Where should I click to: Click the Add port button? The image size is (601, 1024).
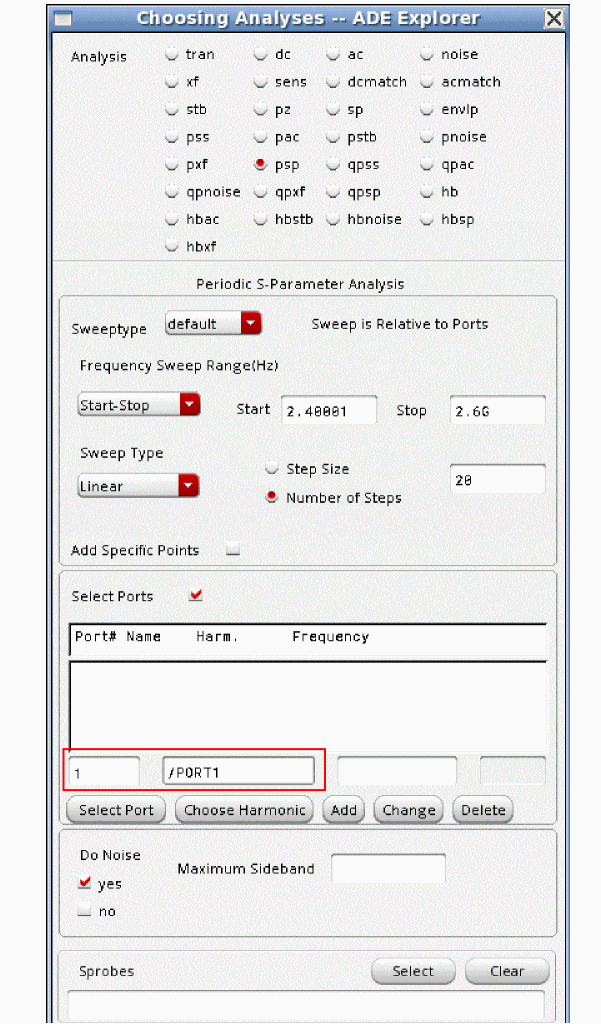343,810
